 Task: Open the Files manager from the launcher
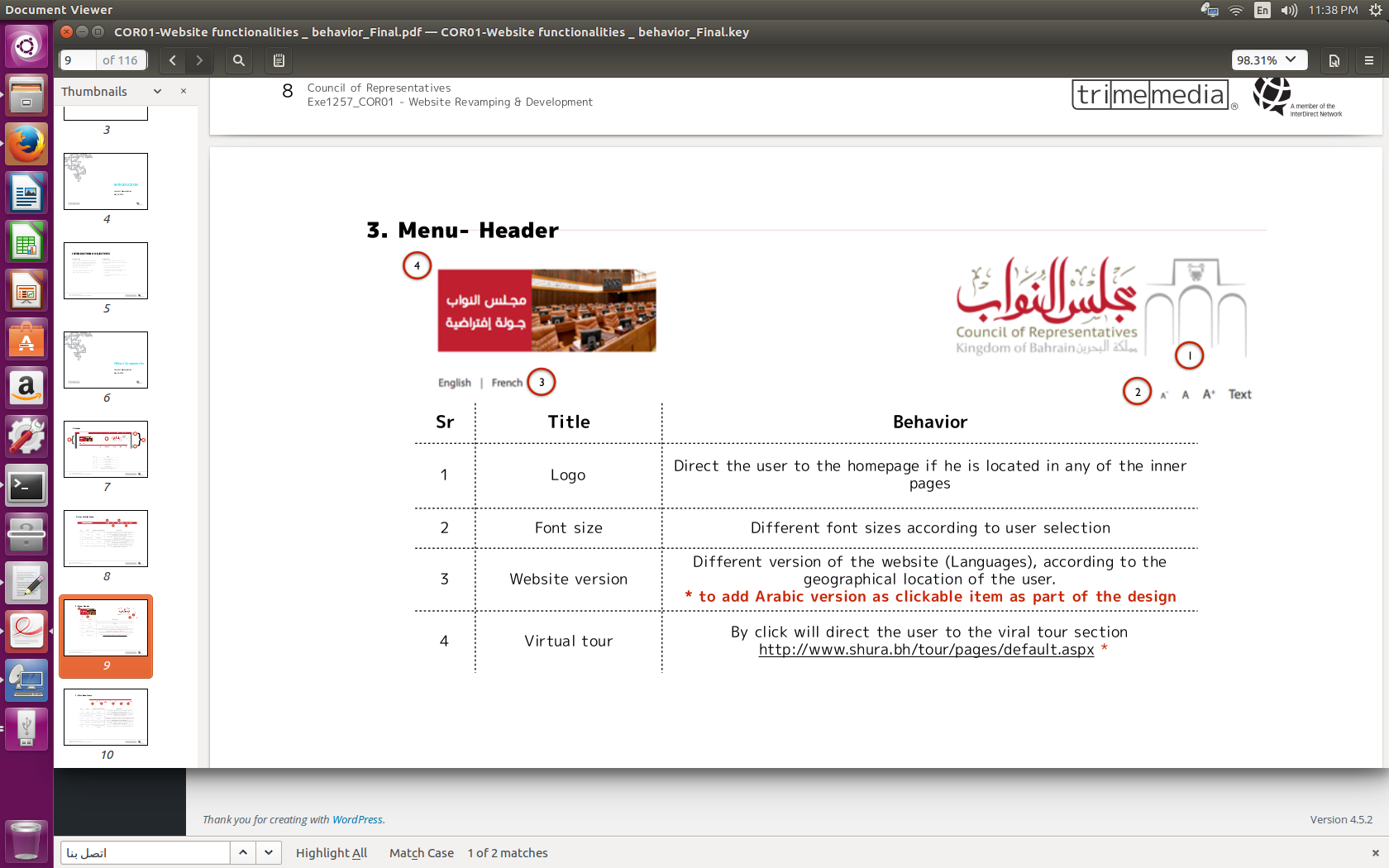click(26, 95)
